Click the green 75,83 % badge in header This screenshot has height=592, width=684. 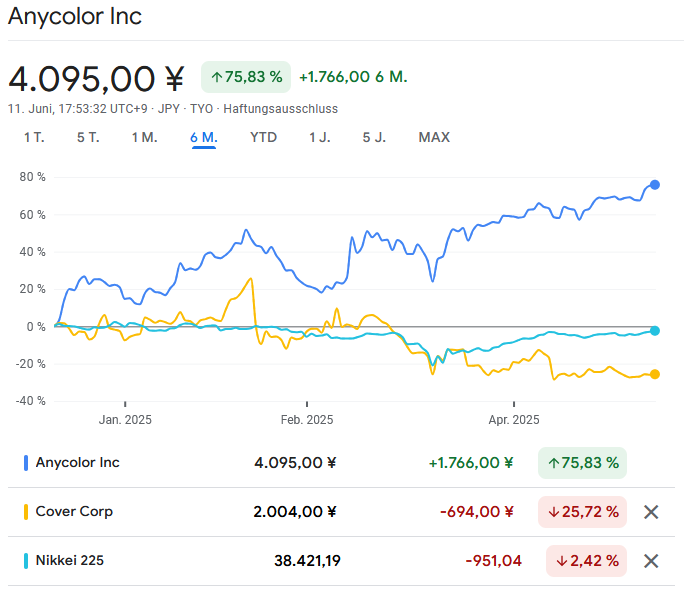(246, 77)
